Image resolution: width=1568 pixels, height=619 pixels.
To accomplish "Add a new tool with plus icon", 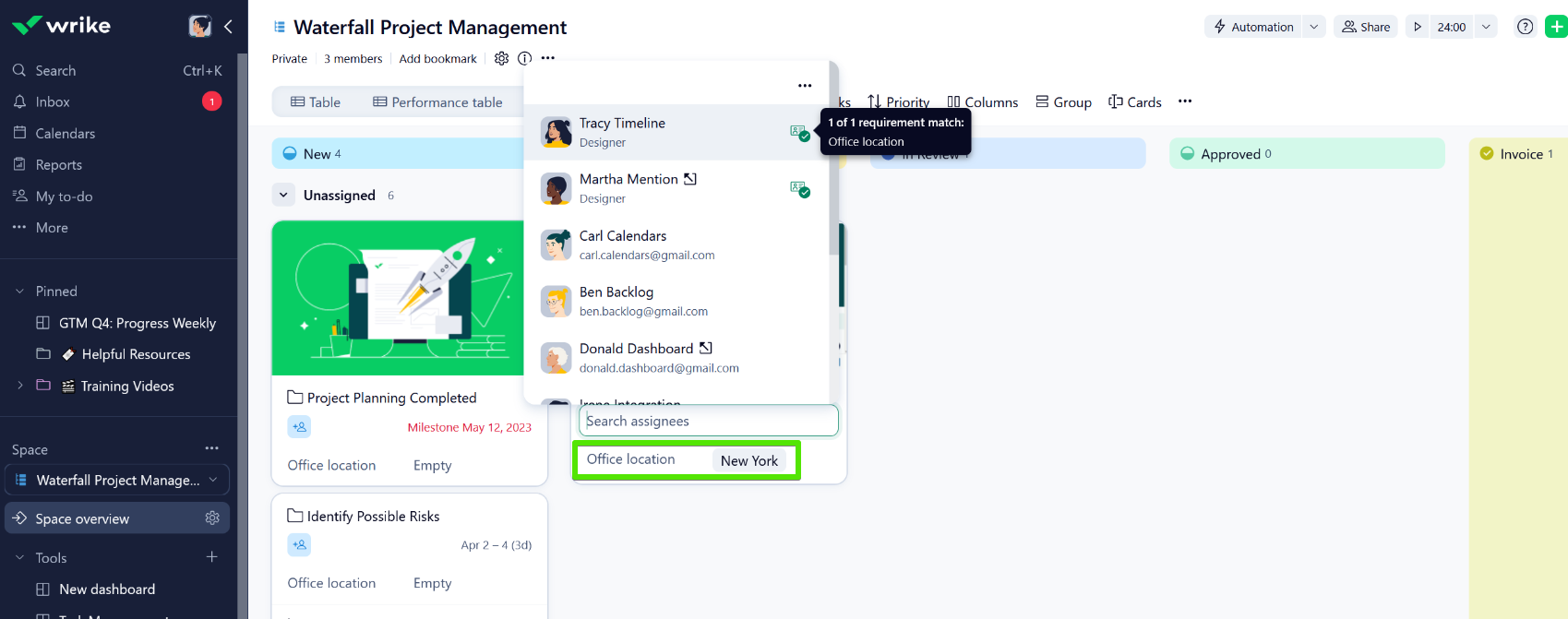I will (x=212, y=557).
